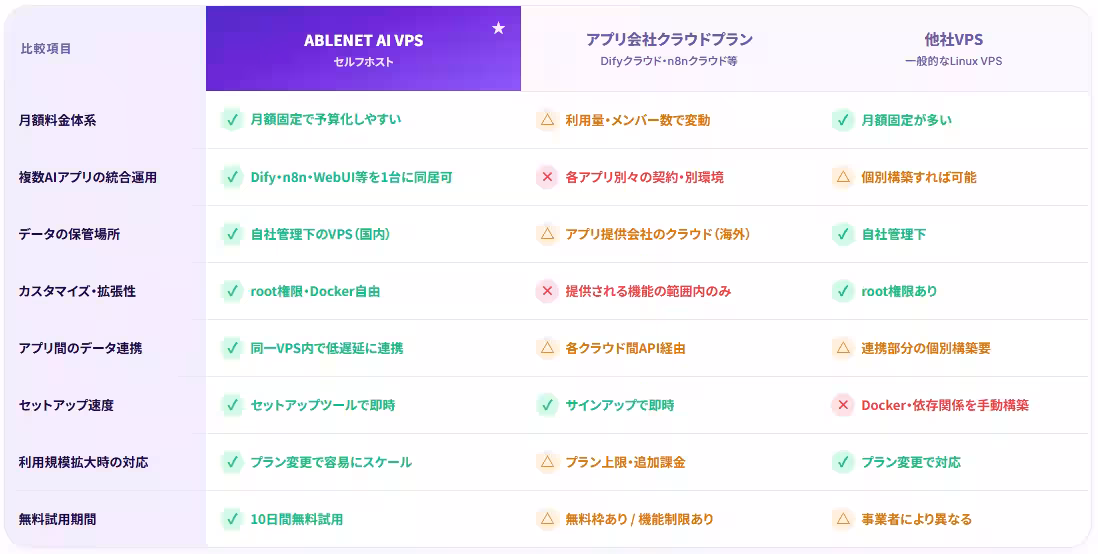Select the アプリ会社クラウドプラン column header
Image resolution: width=1098 pixels, height=554 pixels.
669,48
